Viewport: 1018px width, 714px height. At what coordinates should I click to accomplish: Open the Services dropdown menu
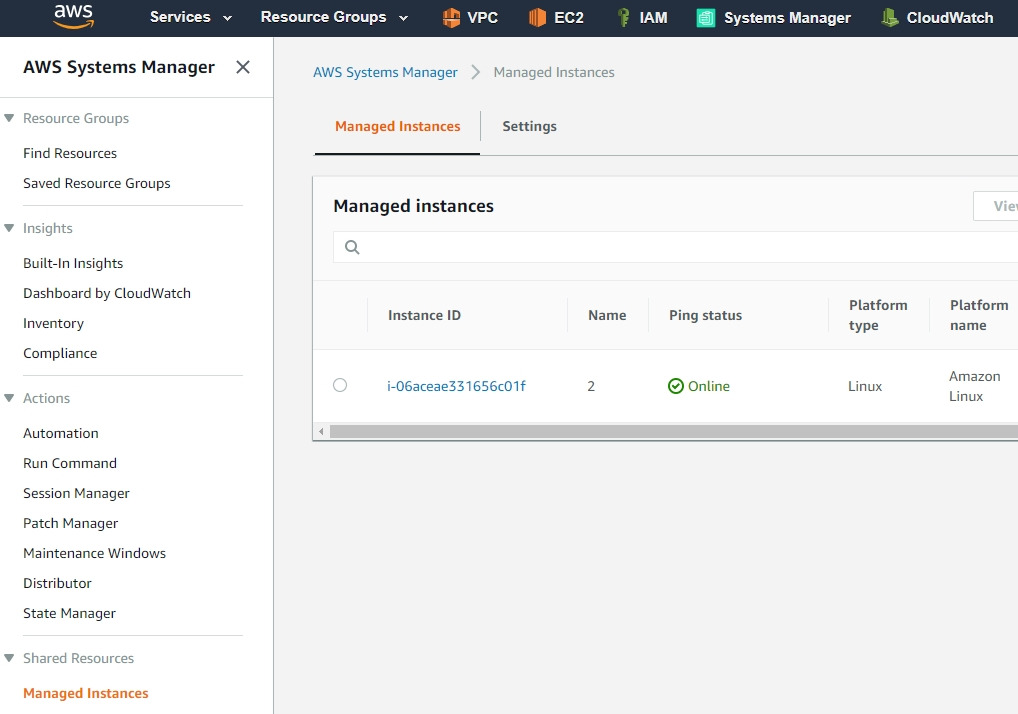[190, 18]
